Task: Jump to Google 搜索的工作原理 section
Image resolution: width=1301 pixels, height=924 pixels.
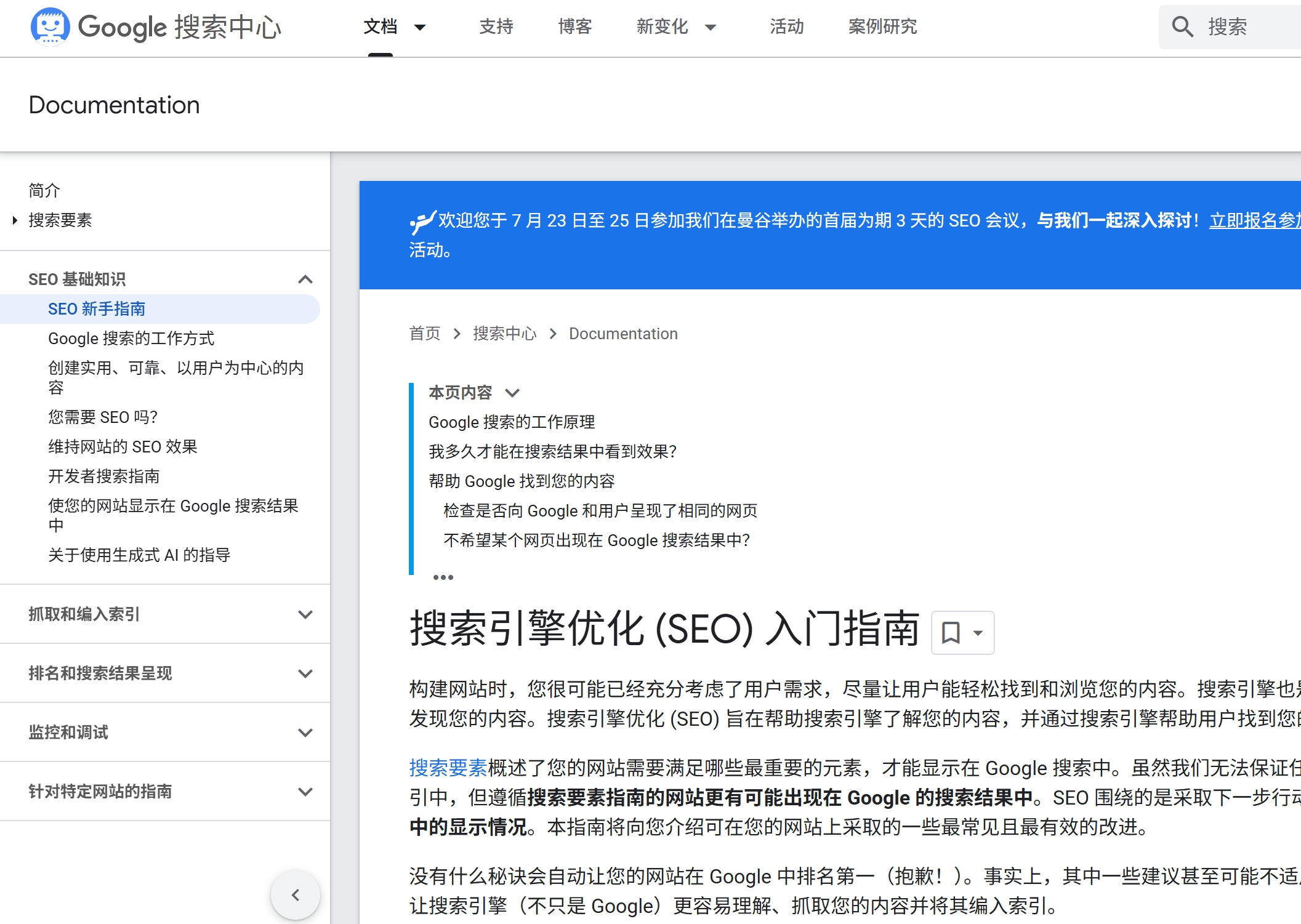Action: pyautogui.click(x=512, y=422)
